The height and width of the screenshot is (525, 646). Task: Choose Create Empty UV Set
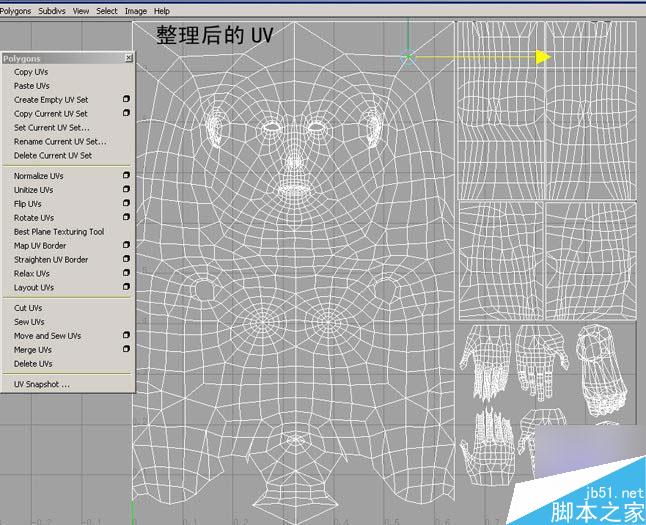(51, 100)
